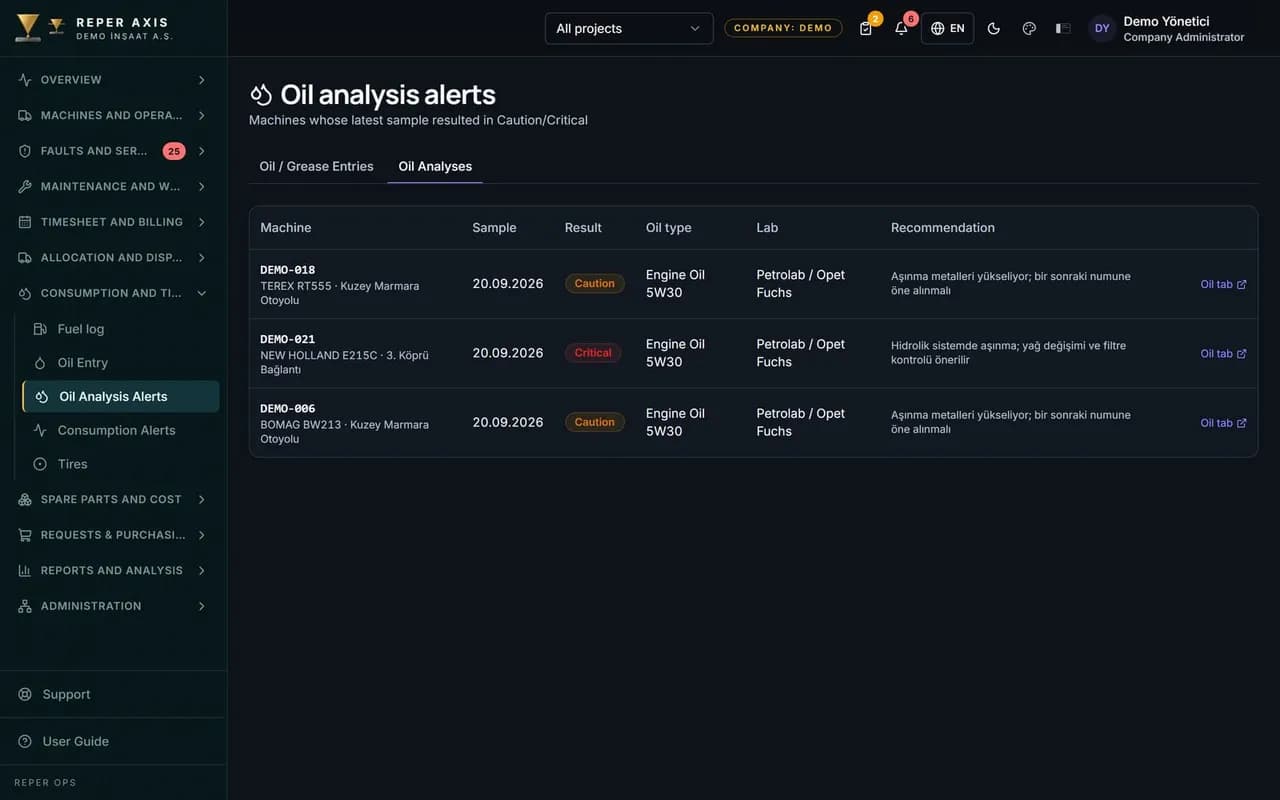The image size is (1280, 800).
Task: Open the EN language selector
Action: click(947, 28)
